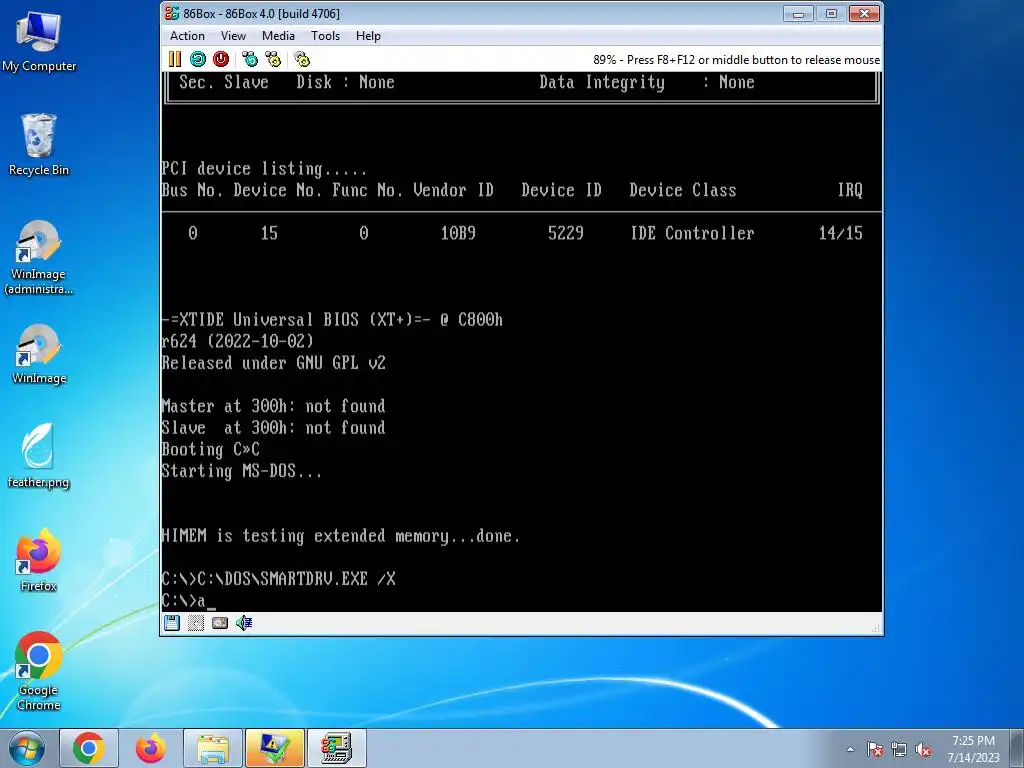The height and width of the screenshot is (768, 1024).
Task: Click the floppy disk status bar icon
Action: (172, 623)
